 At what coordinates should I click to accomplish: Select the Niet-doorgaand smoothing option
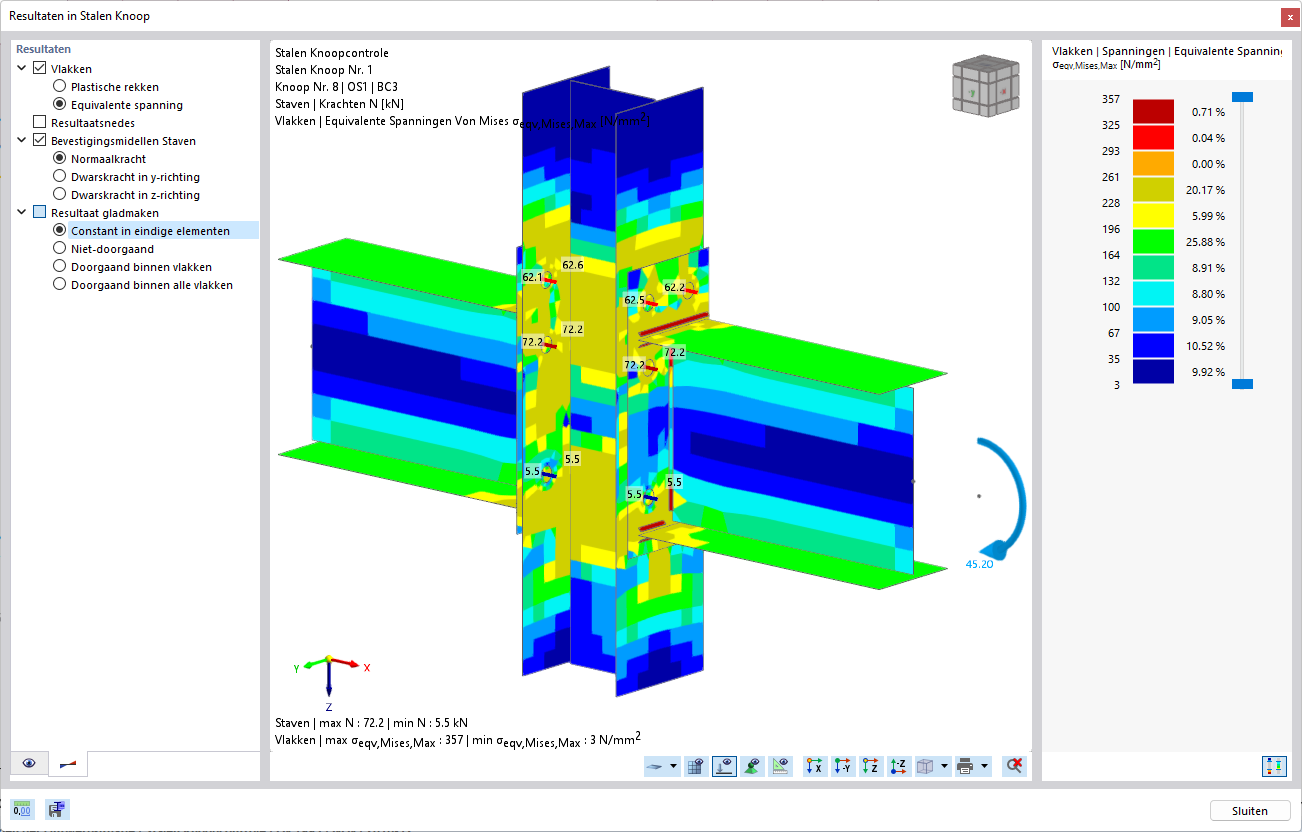pos(60,249)
